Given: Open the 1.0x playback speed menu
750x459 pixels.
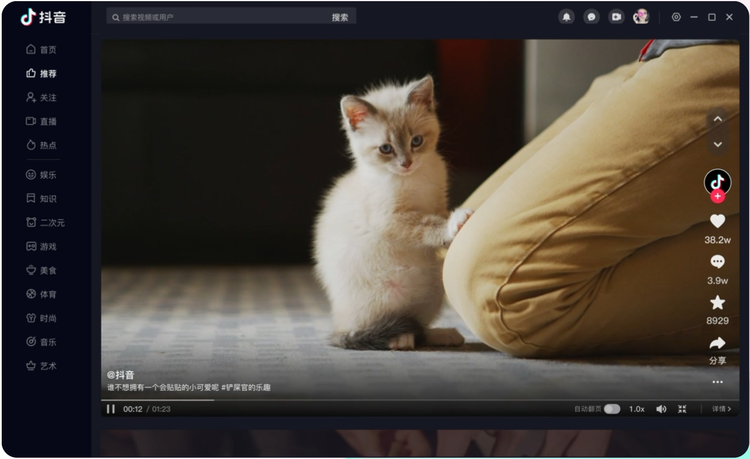Looking at the screenshot, I should coord(636,409).
